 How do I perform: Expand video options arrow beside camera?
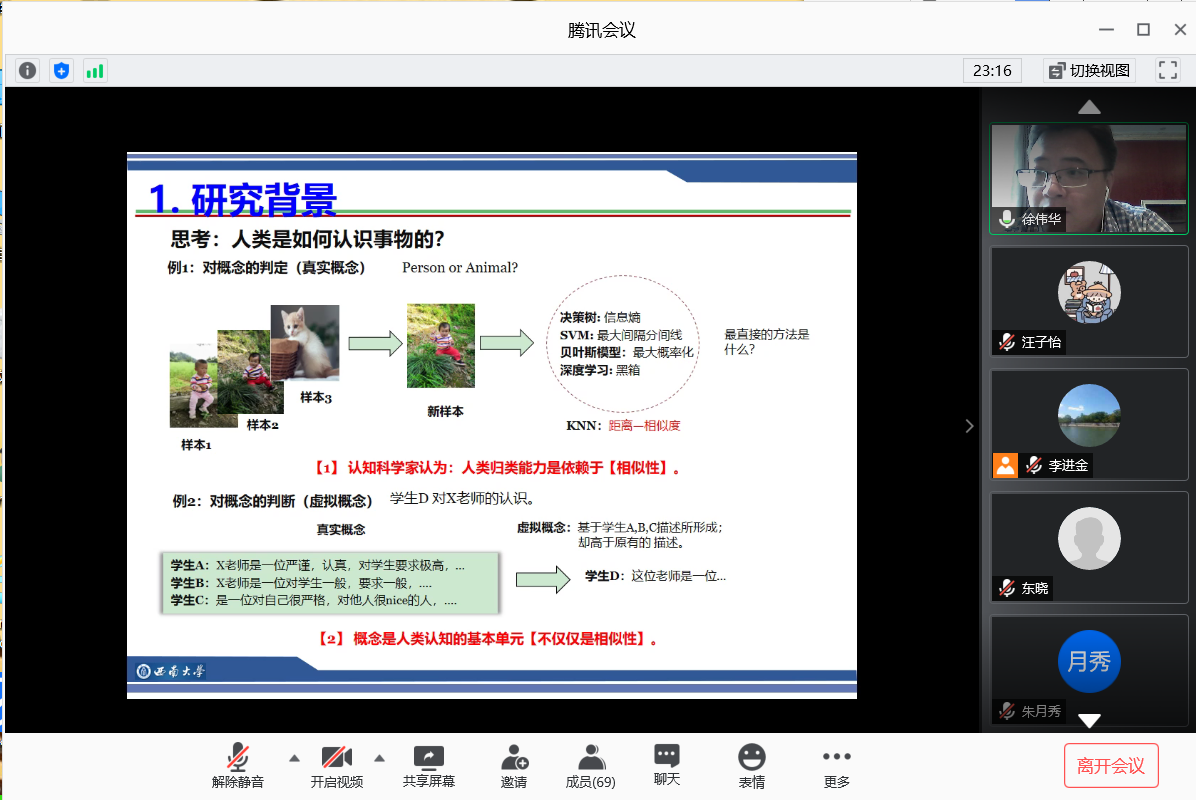[379, 758]
